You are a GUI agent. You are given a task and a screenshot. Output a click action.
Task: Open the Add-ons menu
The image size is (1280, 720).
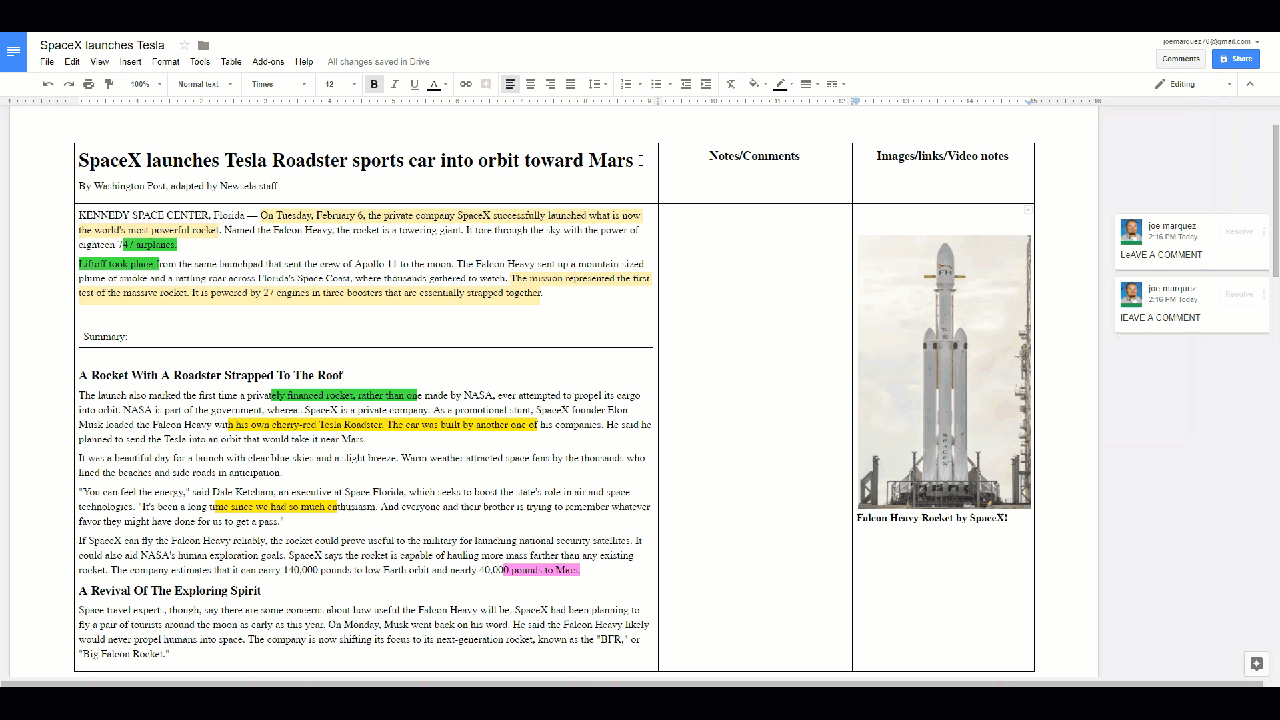[x=268, y=62]
